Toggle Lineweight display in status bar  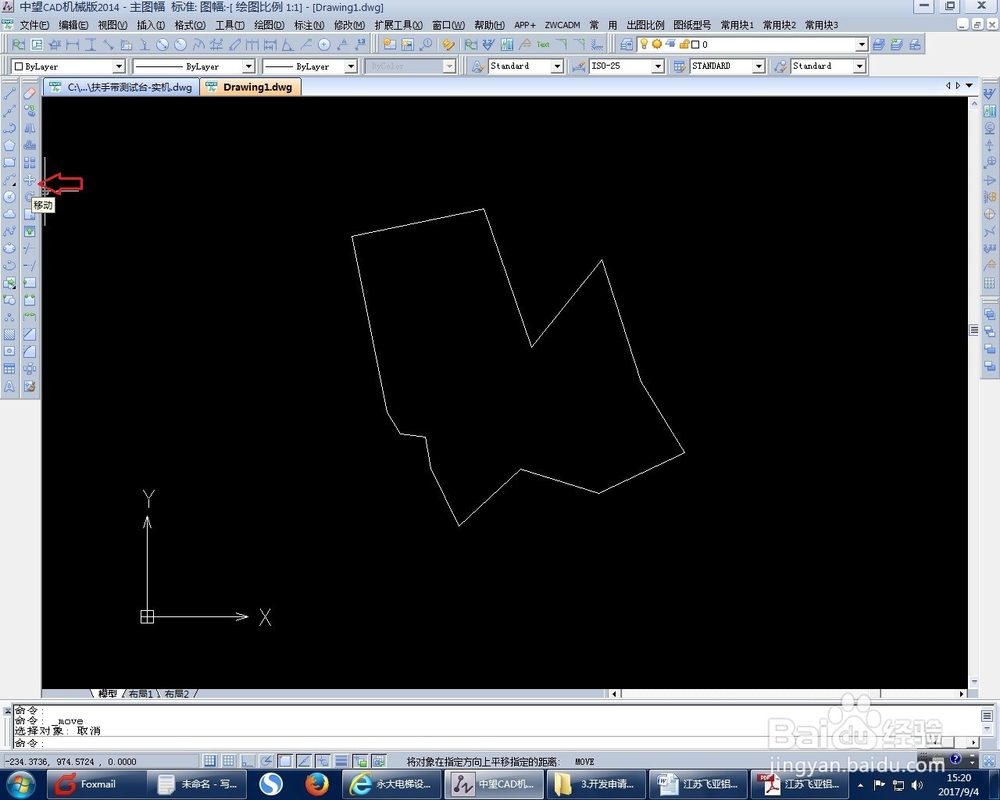pos(341,761)
